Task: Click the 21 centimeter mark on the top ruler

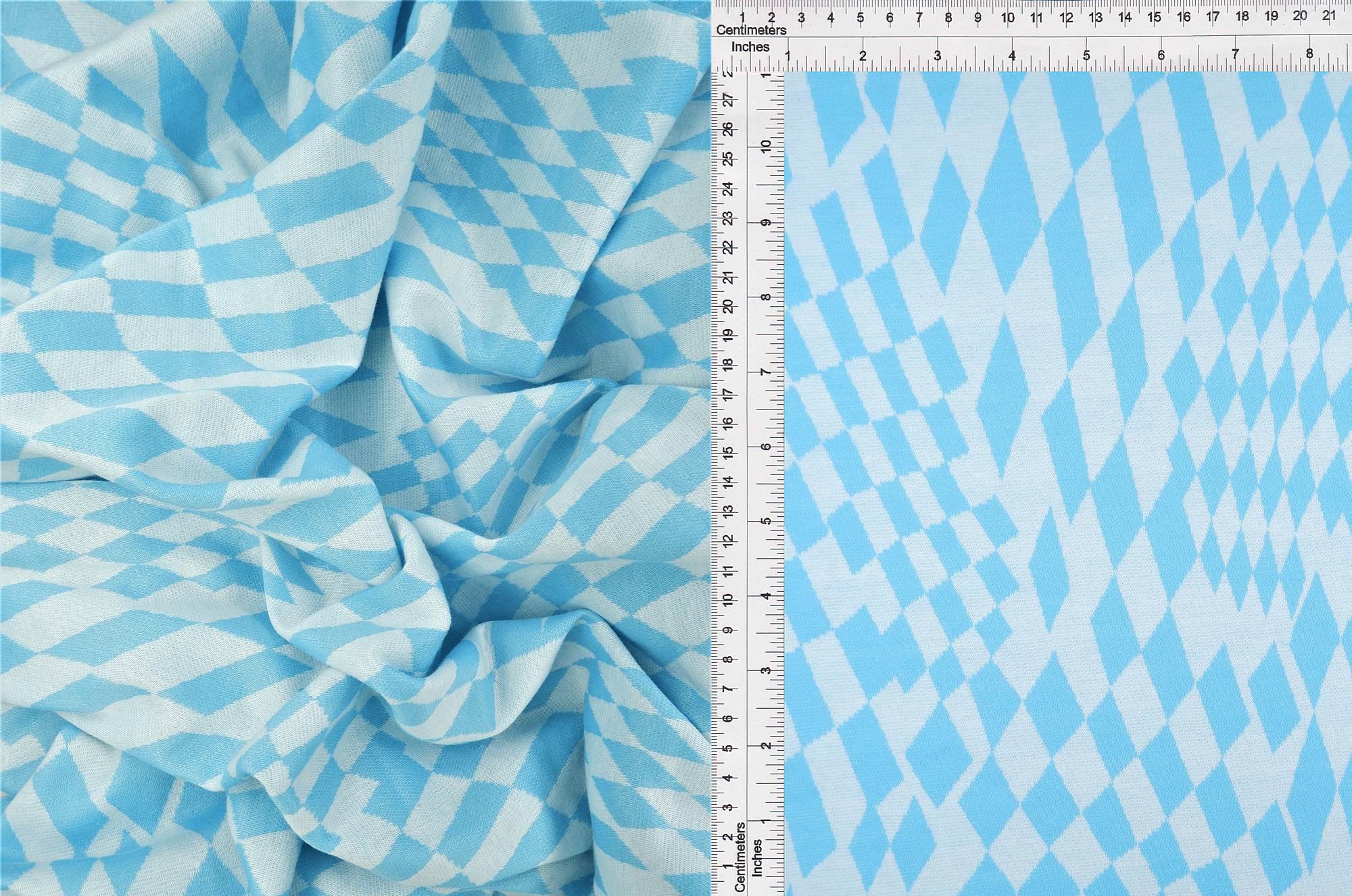Action: click(x=1329, y=16)
